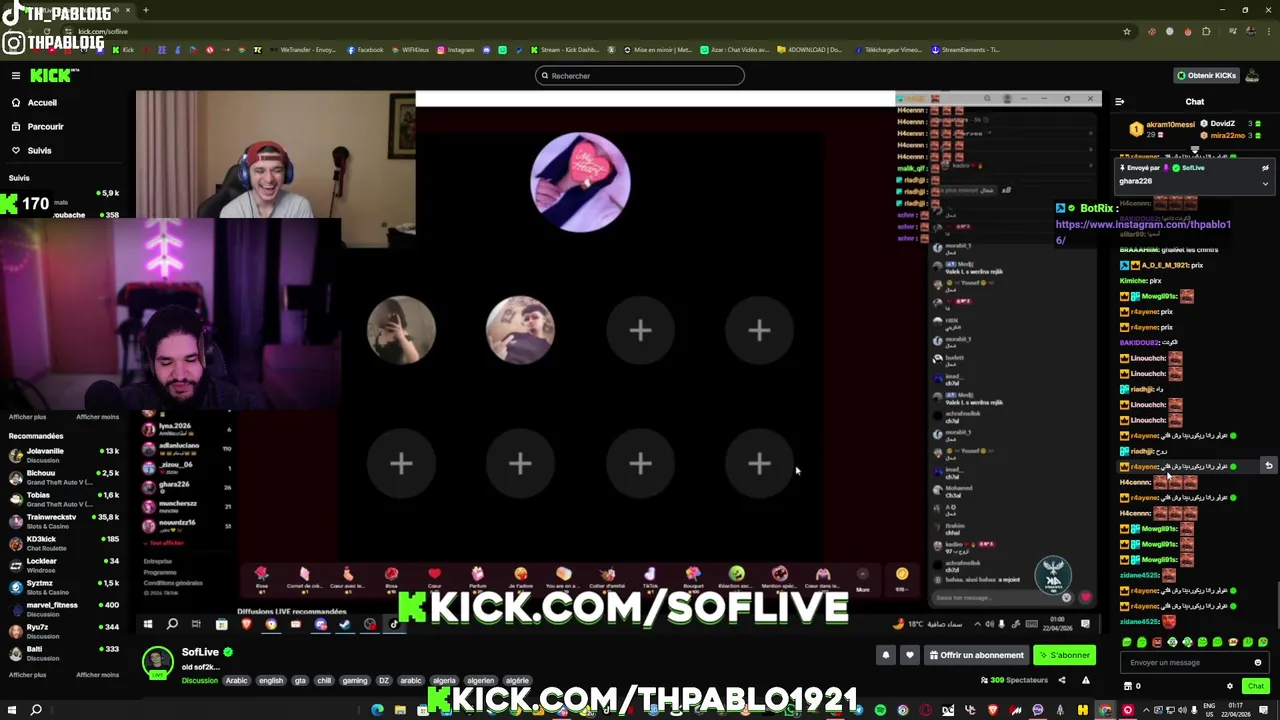Viewport: 1280px width, 720px height.
Task: Send message with Chat button
Action: 1256,686
